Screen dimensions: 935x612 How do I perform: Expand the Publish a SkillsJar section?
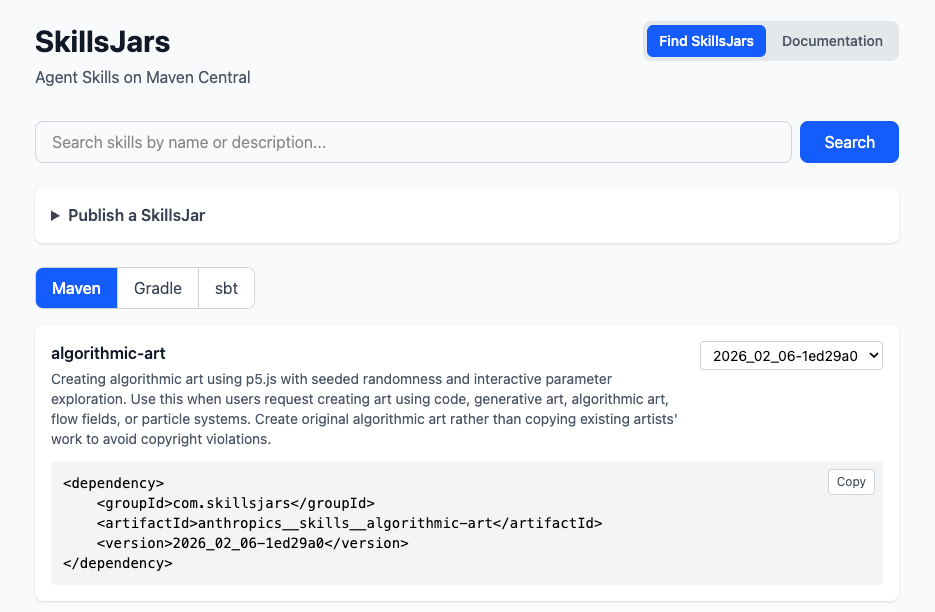[x=128, y=215]
